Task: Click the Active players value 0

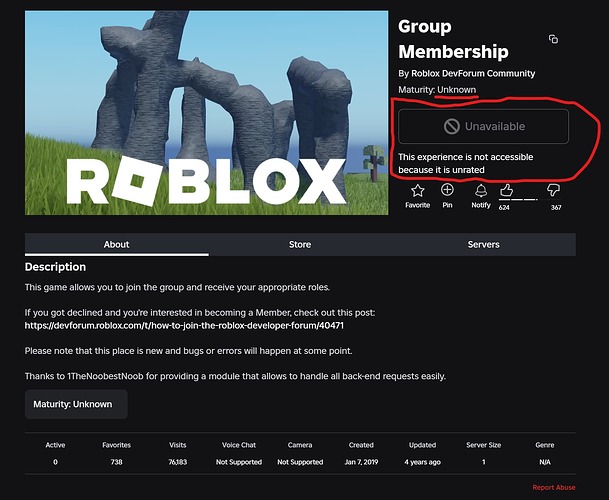Action: click(x=55, y=462)
